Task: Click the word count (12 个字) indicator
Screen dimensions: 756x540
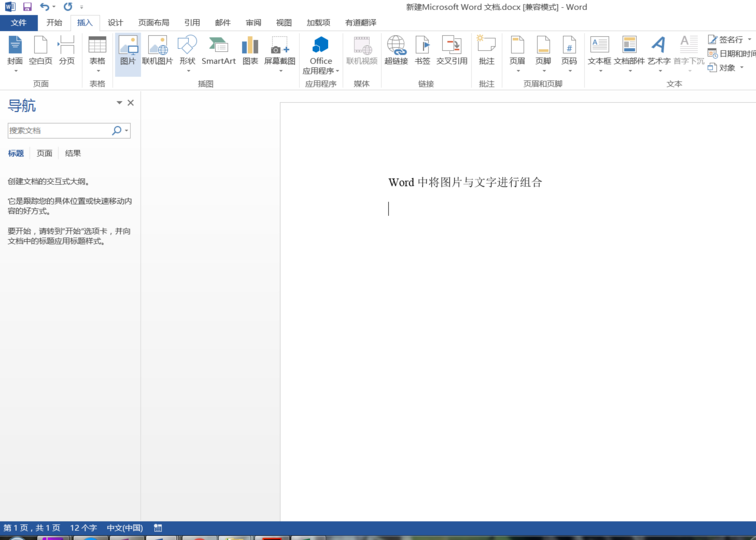Action: [x=83, y=528]
